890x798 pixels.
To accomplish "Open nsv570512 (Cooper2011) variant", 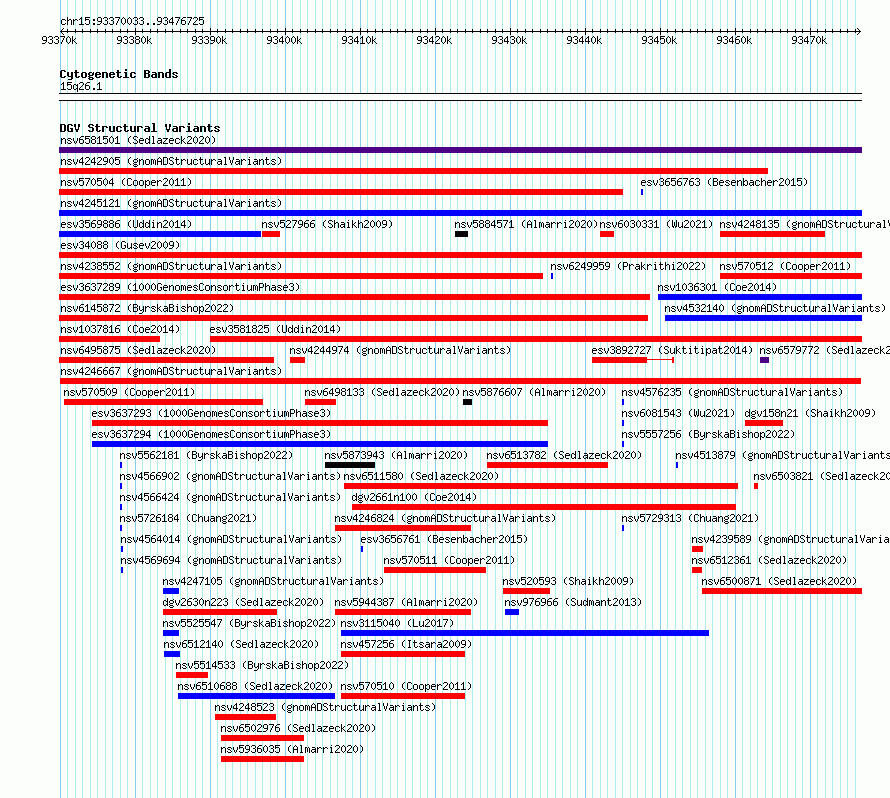I will tap(785, 266).
